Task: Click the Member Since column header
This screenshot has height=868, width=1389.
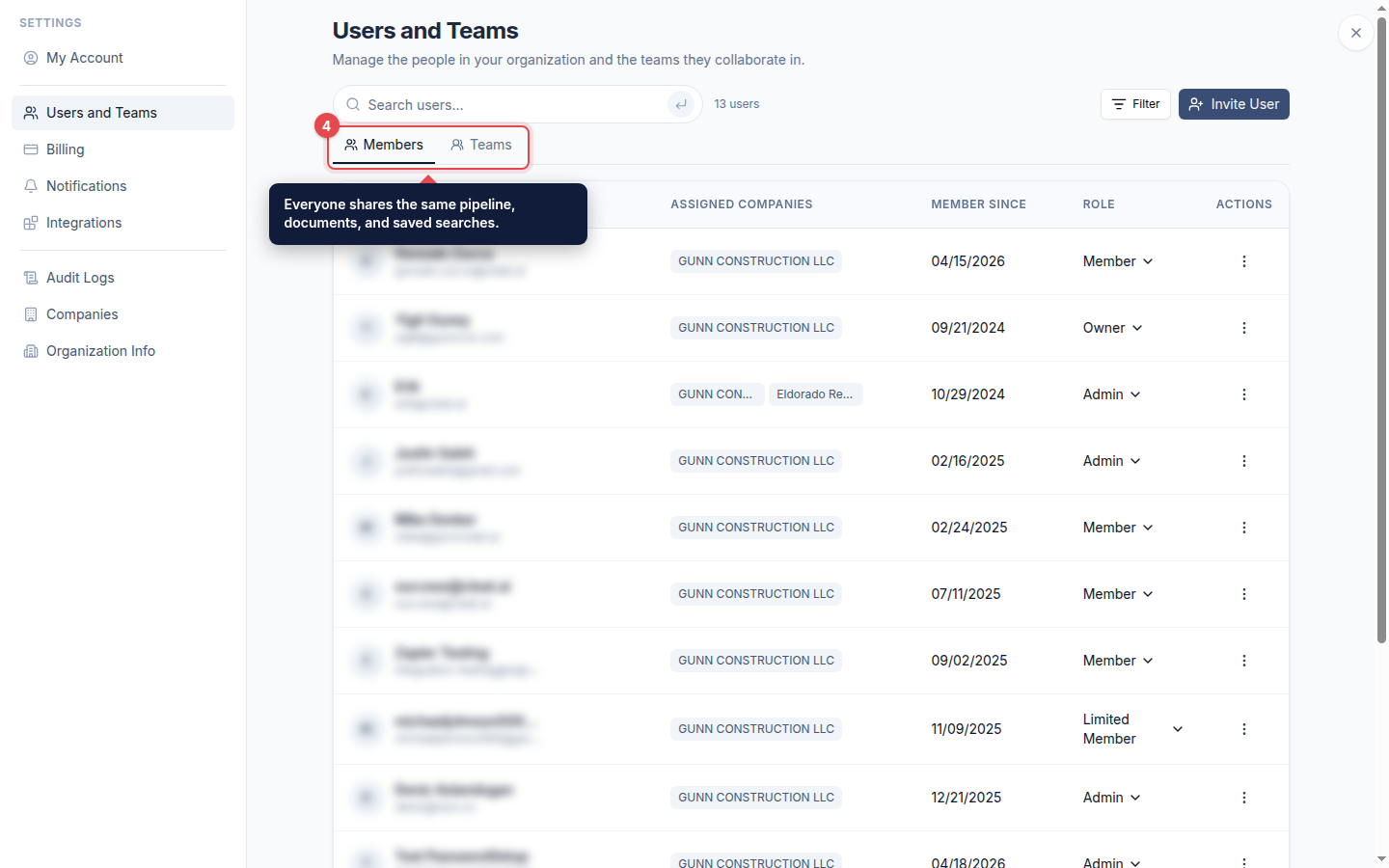Action: coord(978,204)
